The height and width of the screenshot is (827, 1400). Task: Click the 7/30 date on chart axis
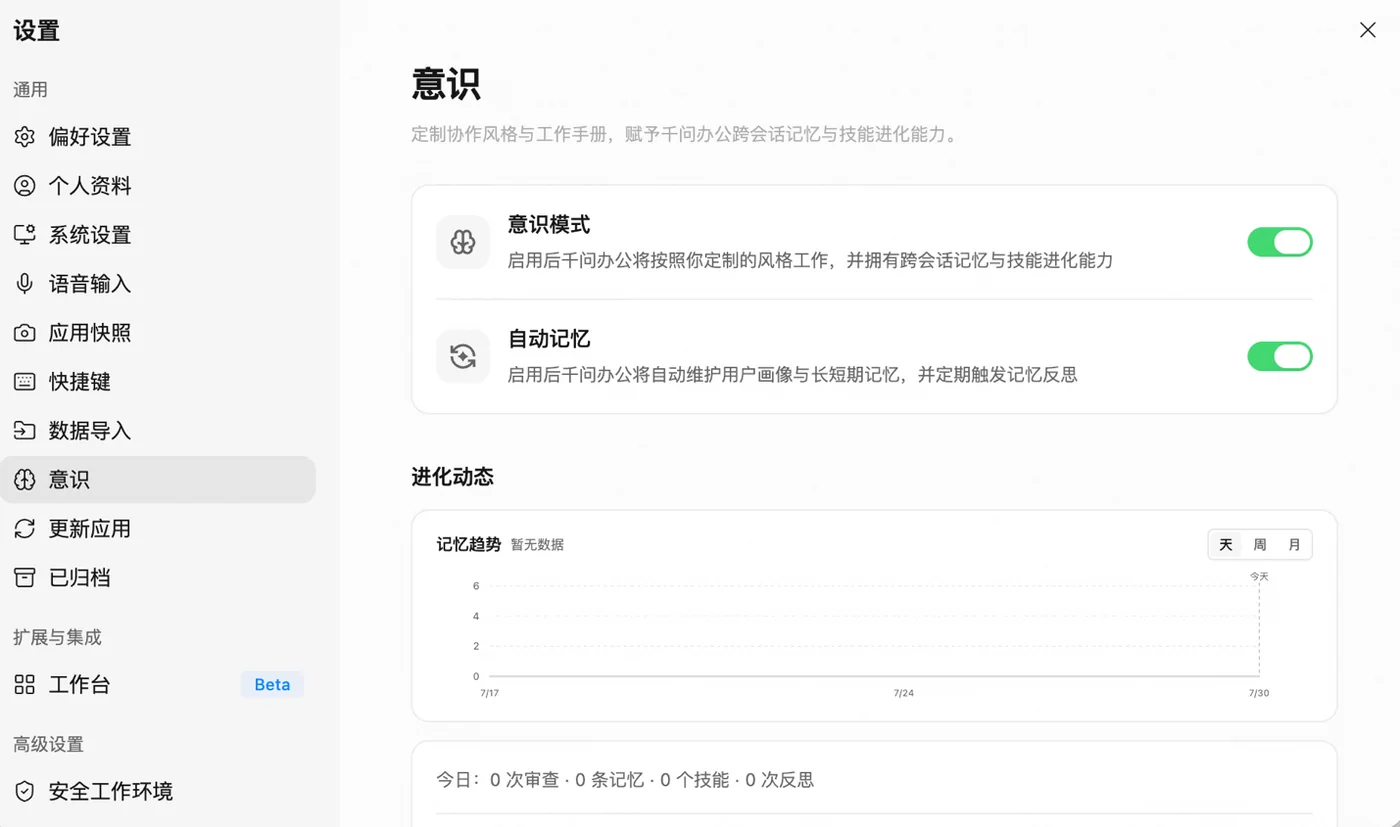coord(1259,693)
